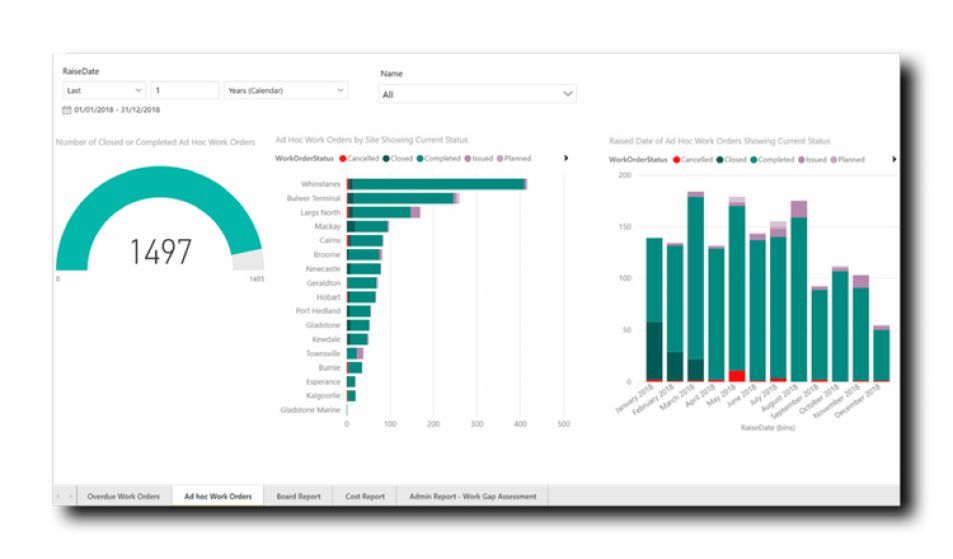Switch to the Overdue Work Orders tab
Image resolution: width=953 pixels, height=559 pixels.
point(123,496)
